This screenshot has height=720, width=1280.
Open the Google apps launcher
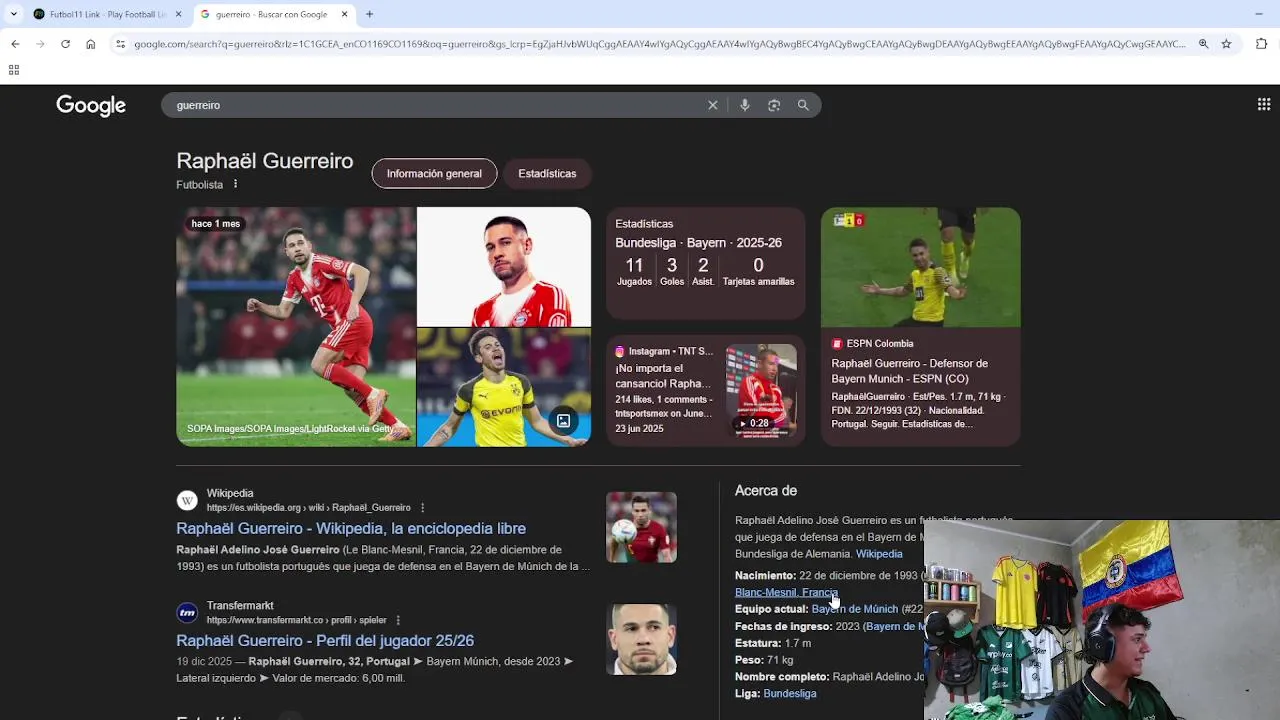pos(1264,104)
